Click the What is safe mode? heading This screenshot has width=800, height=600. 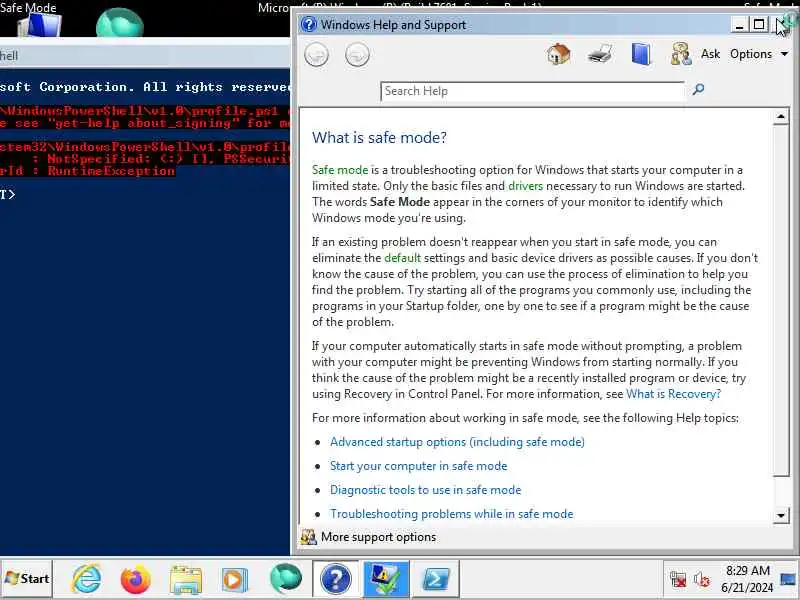point(379,137)
